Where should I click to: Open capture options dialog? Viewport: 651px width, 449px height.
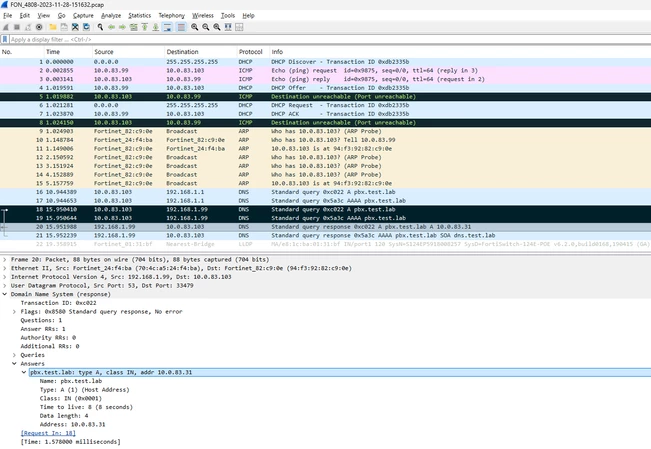tap(39, 27)
